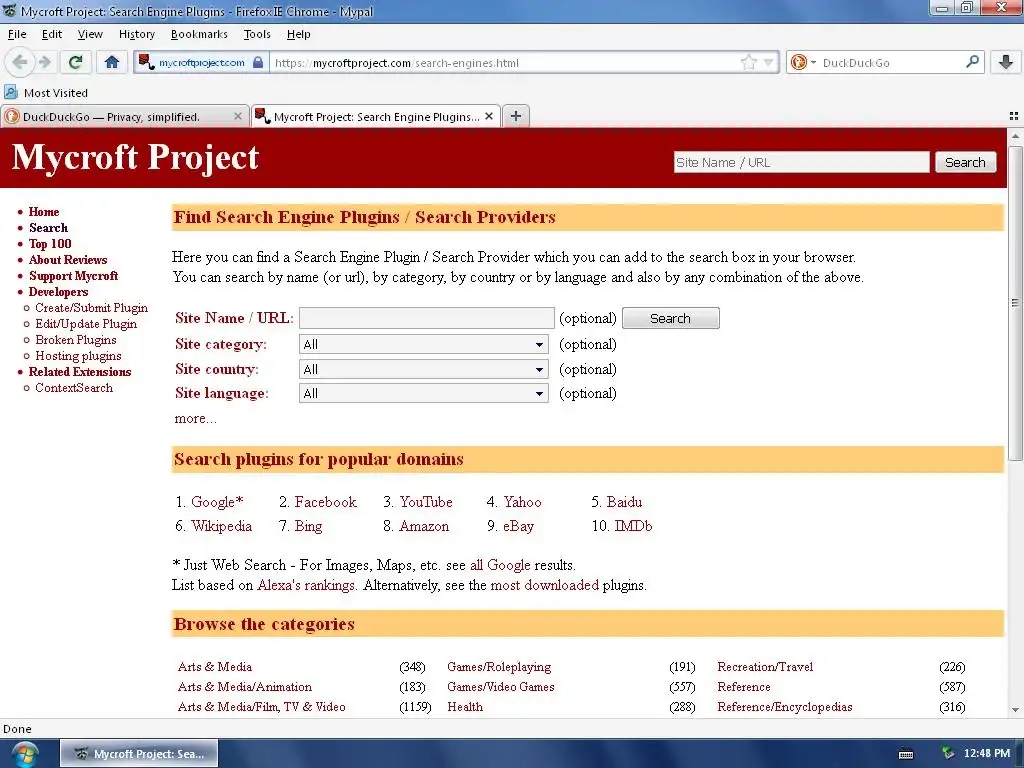Open the View menu
The width and height of the screenshot is (1024, 768).
coord(90,34)
